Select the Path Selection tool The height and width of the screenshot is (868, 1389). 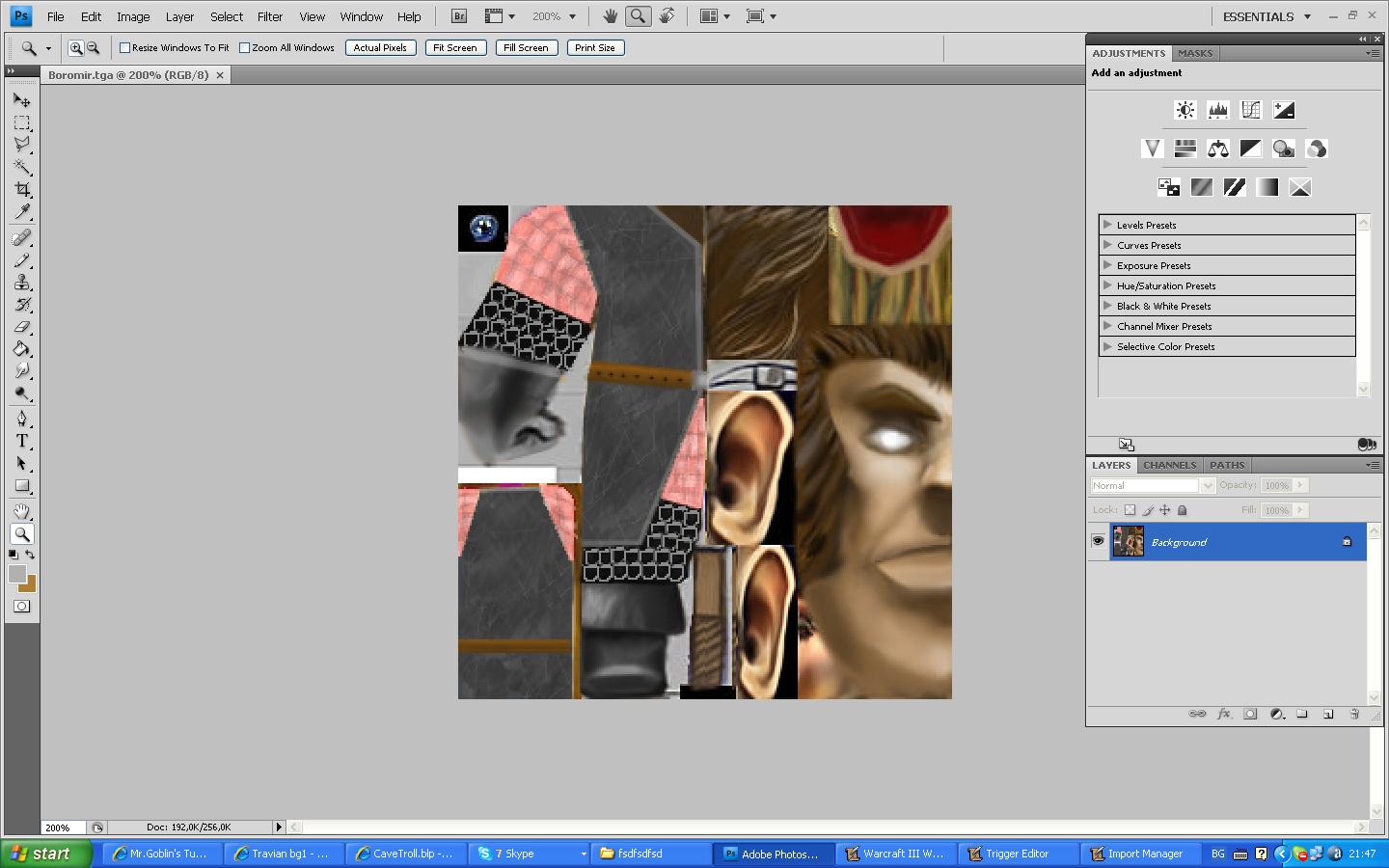point(22,463)
